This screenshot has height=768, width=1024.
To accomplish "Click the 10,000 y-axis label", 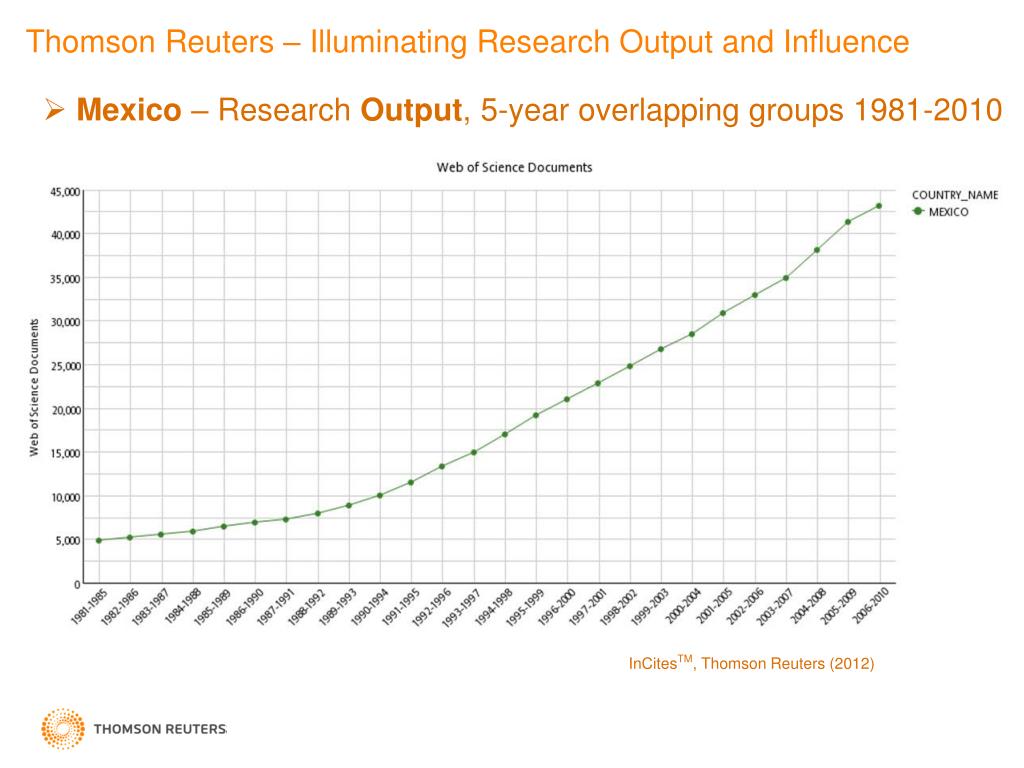I will [65, 498].
